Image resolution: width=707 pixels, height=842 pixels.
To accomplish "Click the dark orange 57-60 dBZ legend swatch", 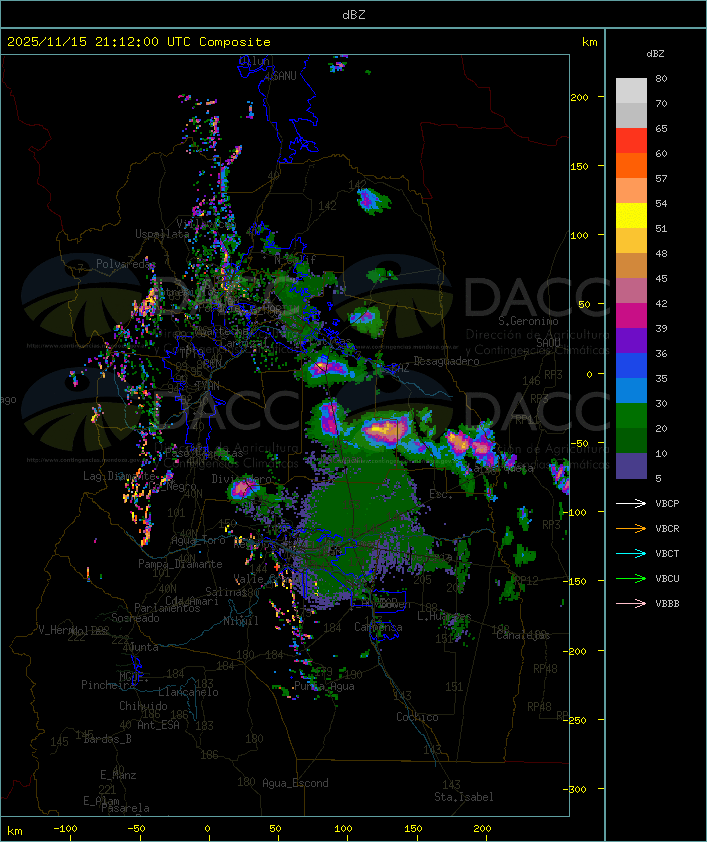I will [631, 165].
